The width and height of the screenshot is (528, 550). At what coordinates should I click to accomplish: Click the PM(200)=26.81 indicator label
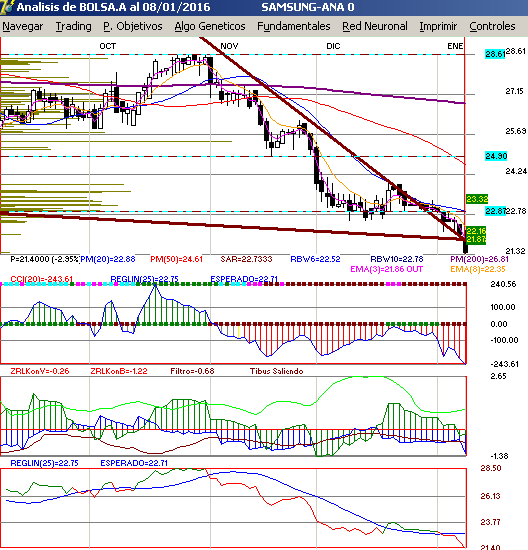point(479,259)
